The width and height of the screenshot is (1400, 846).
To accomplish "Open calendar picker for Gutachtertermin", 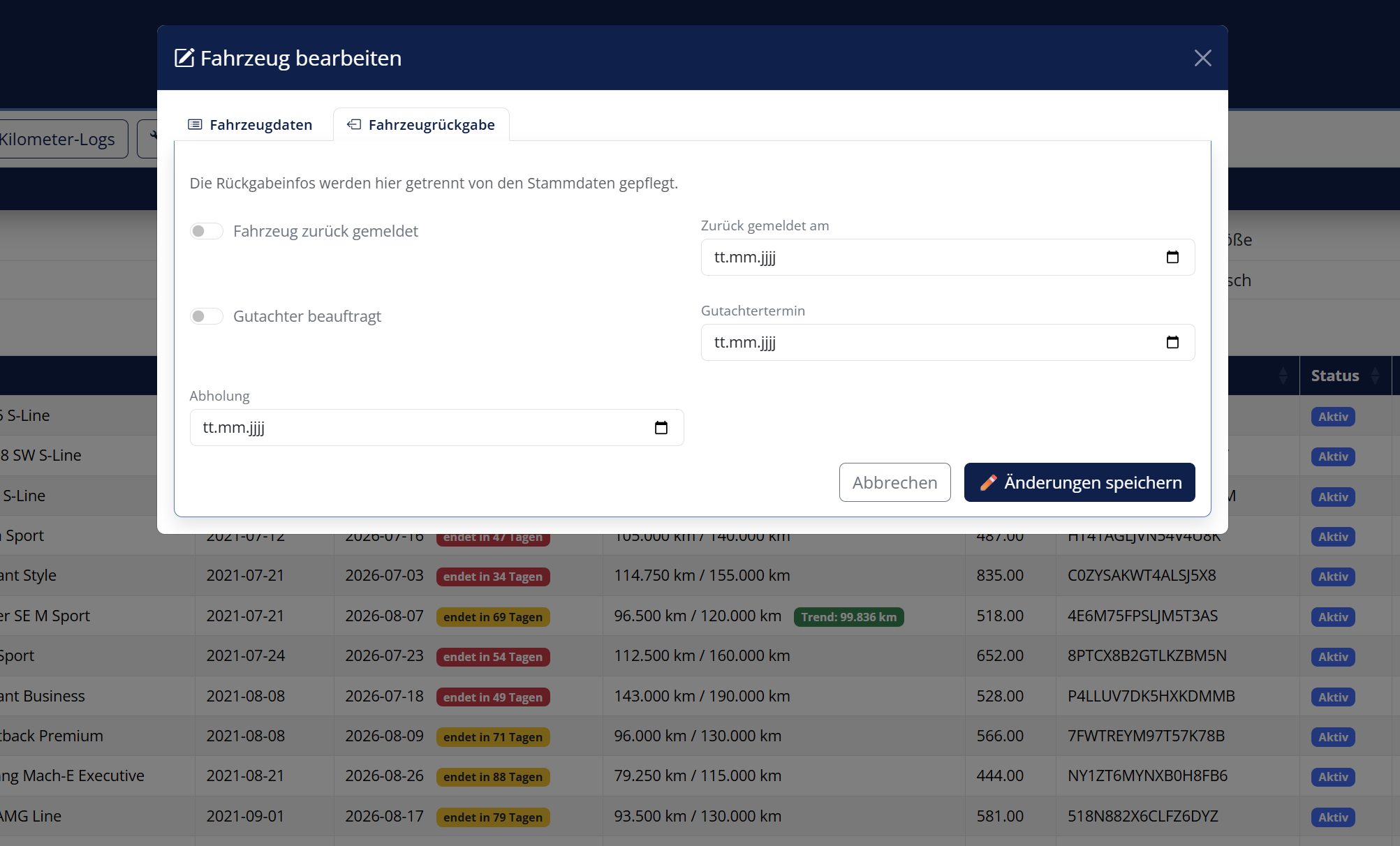I will tap(1172, 343).
